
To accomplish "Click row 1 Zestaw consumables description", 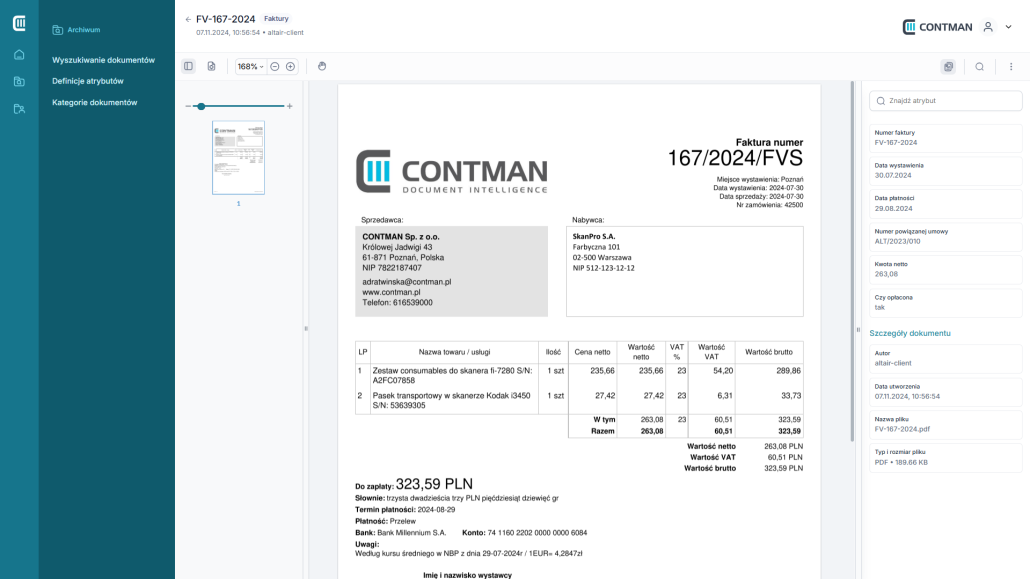I will [x=453, y=375].
